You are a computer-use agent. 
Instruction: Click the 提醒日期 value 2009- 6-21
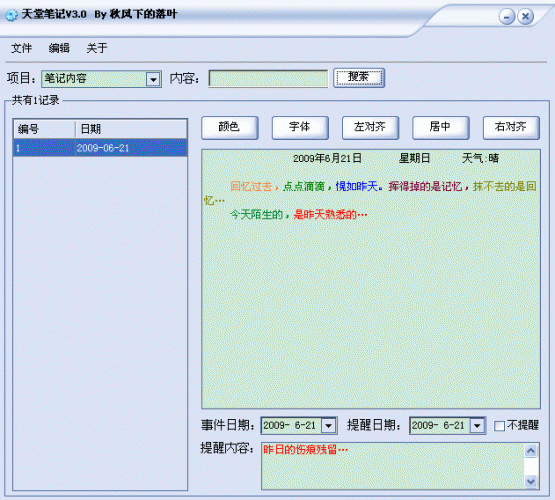click(438, 425)
